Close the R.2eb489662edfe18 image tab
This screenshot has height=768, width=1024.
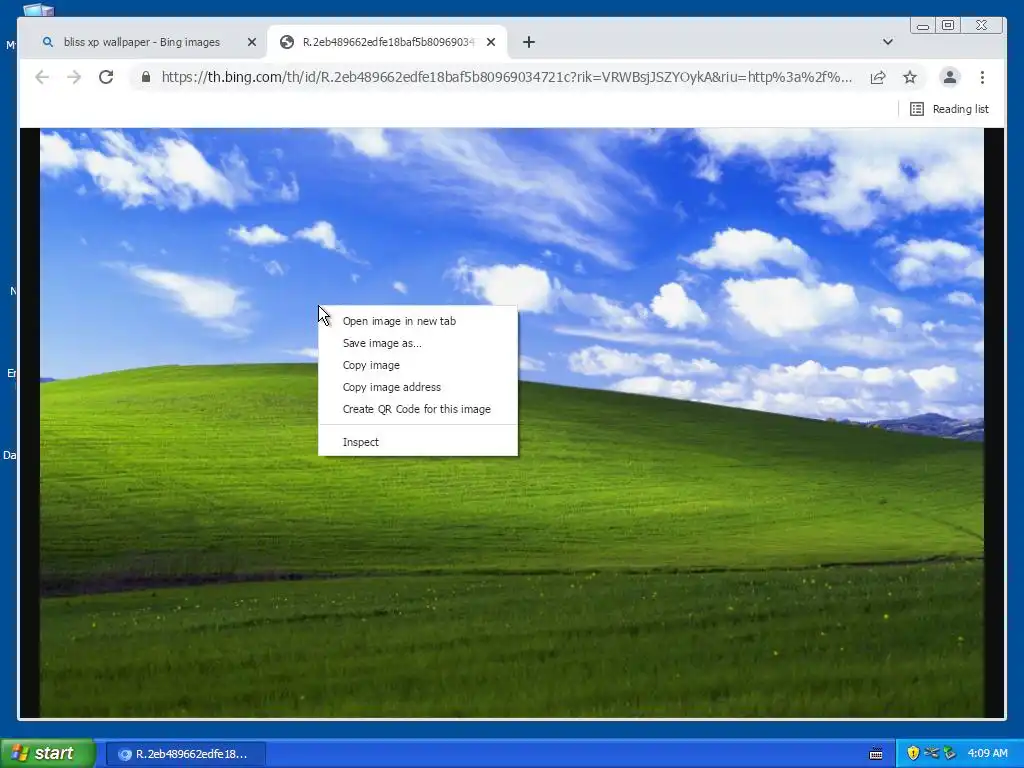coord(491,42)
